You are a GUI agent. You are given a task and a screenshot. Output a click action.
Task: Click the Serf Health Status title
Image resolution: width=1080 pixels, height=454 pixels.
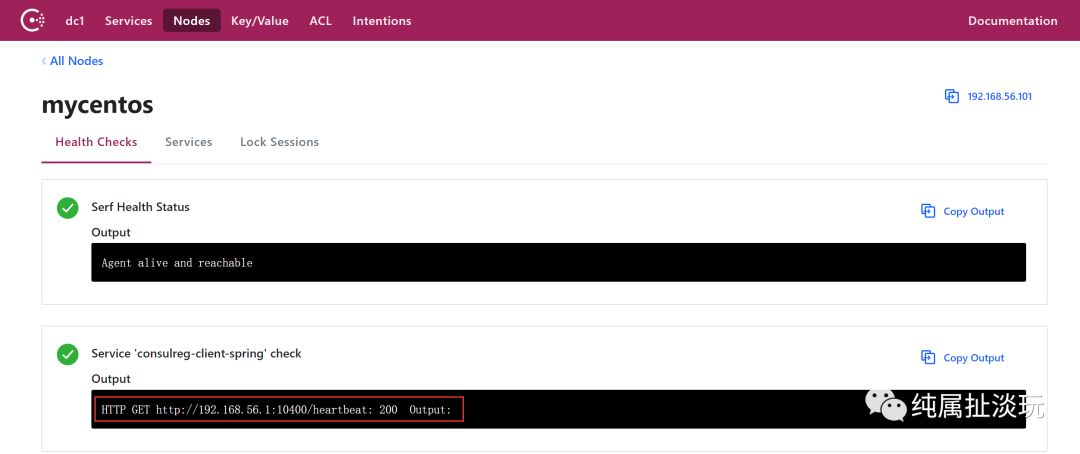click(141, 207)
